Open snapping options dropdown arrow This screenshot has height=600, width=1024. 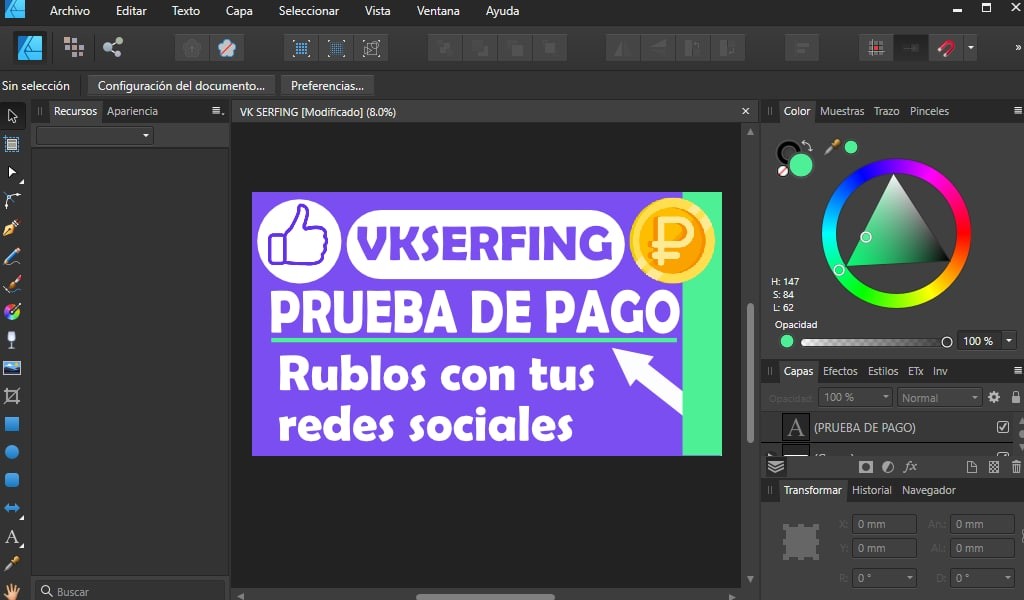[x=970, y=48]
